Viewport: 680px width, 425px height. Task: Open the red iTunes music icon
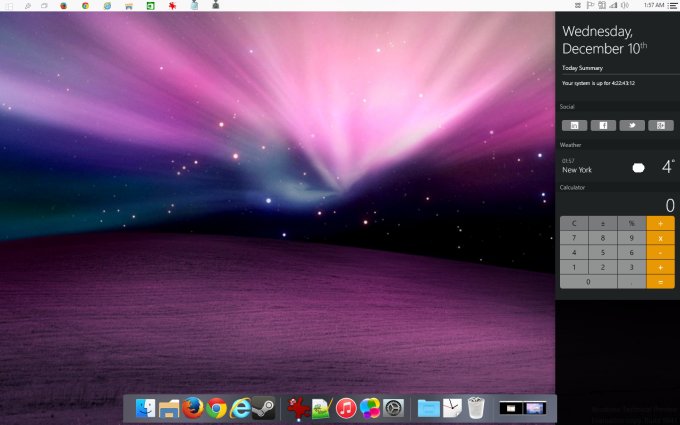(346, 408)
